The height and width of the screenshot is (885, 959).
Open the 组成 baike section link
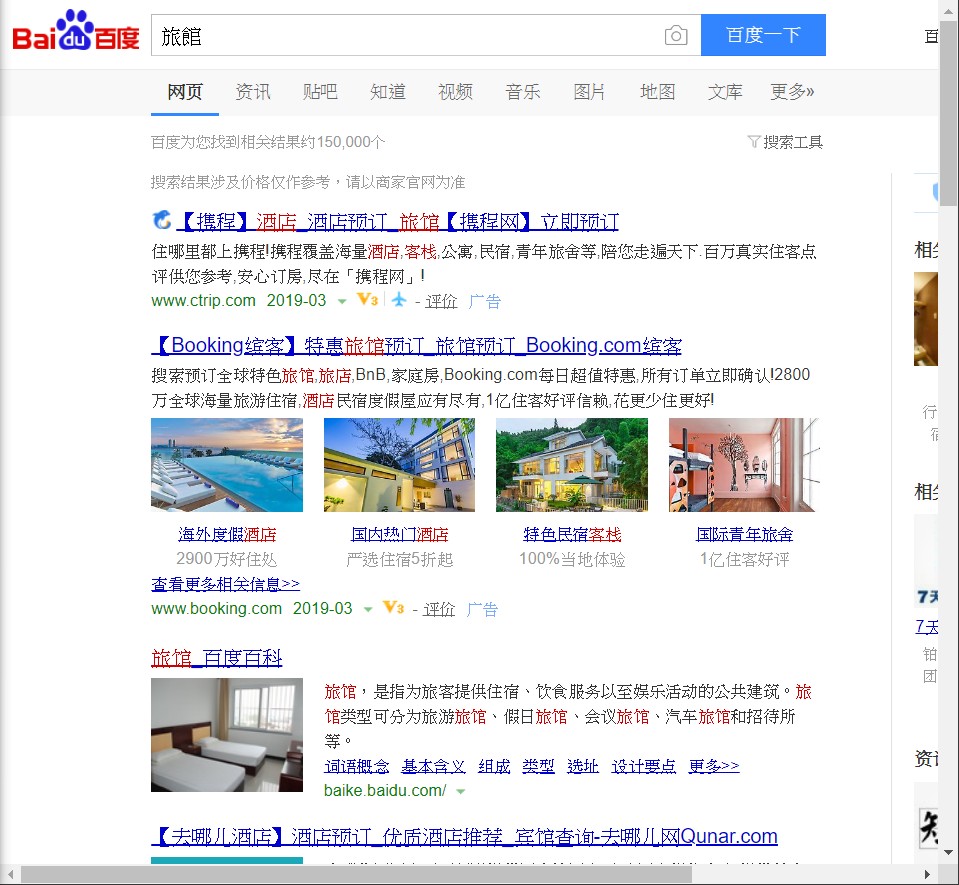[494, 766]
